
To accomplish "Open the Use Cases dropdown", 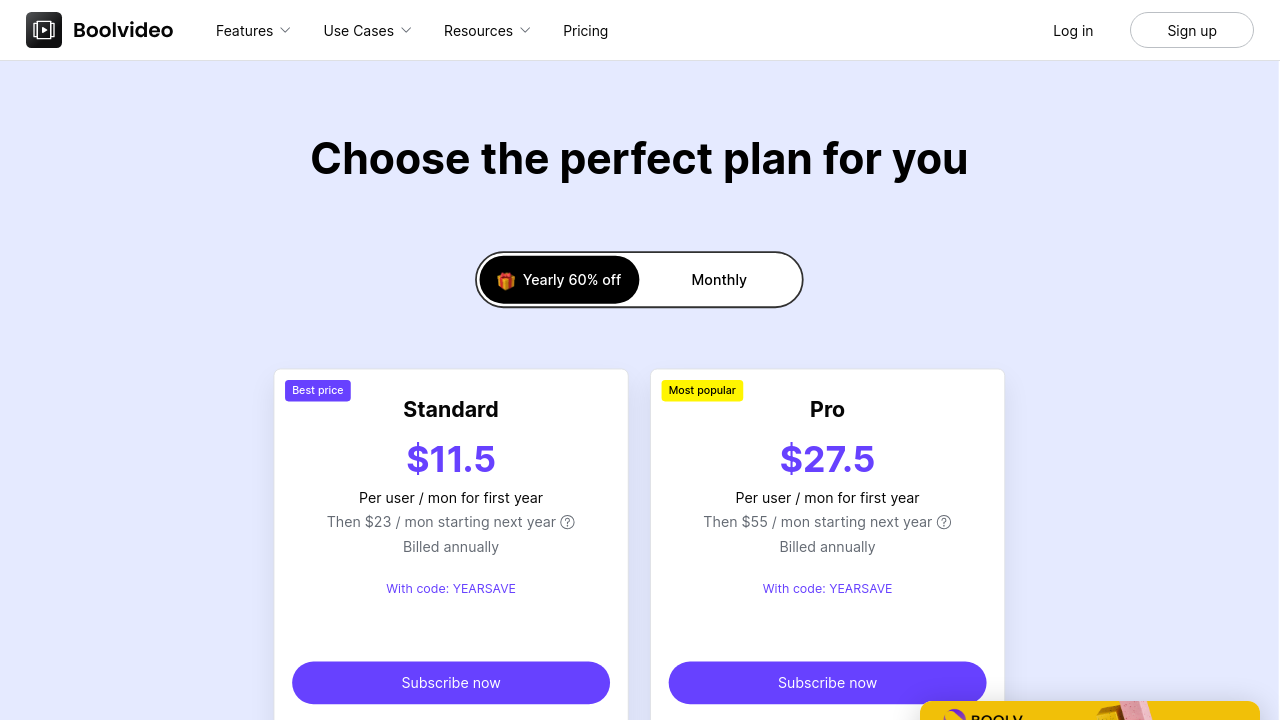I will point(367,31).
